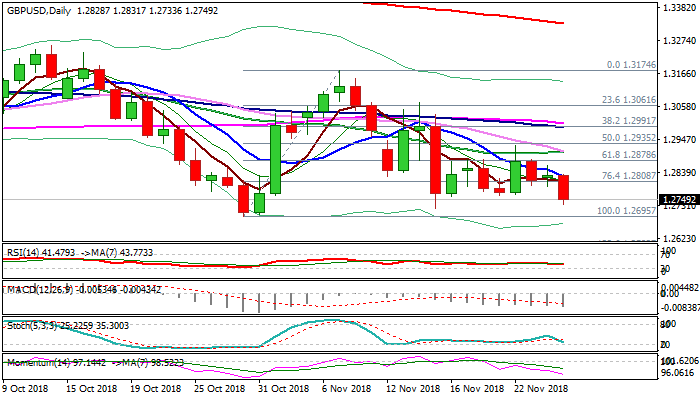
Task: Click the Stoch(5,3,5) indicator label
Action: [x=29, y=325]
